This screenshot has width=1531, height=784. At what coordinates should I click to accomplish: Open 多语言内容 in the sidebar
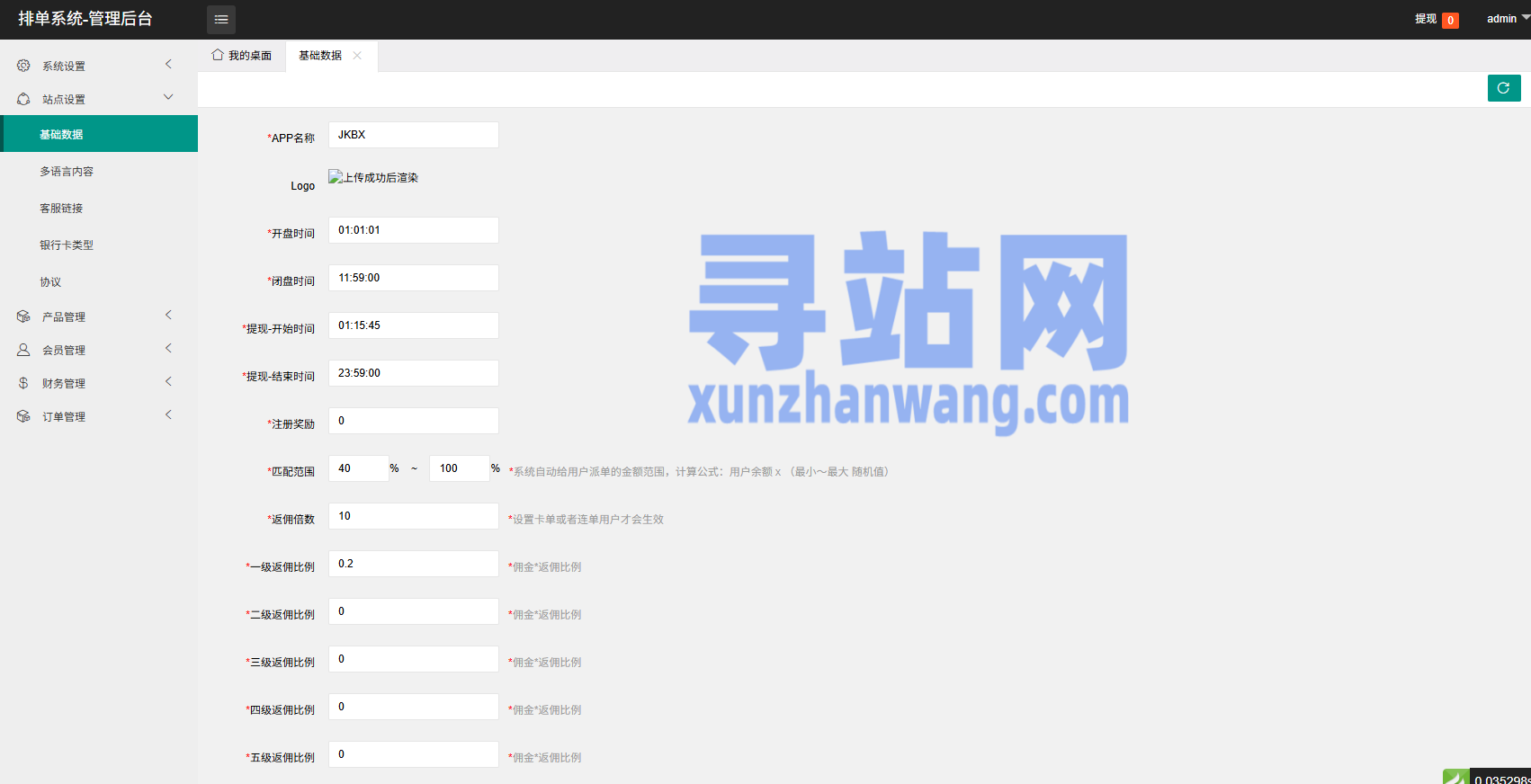67,171
